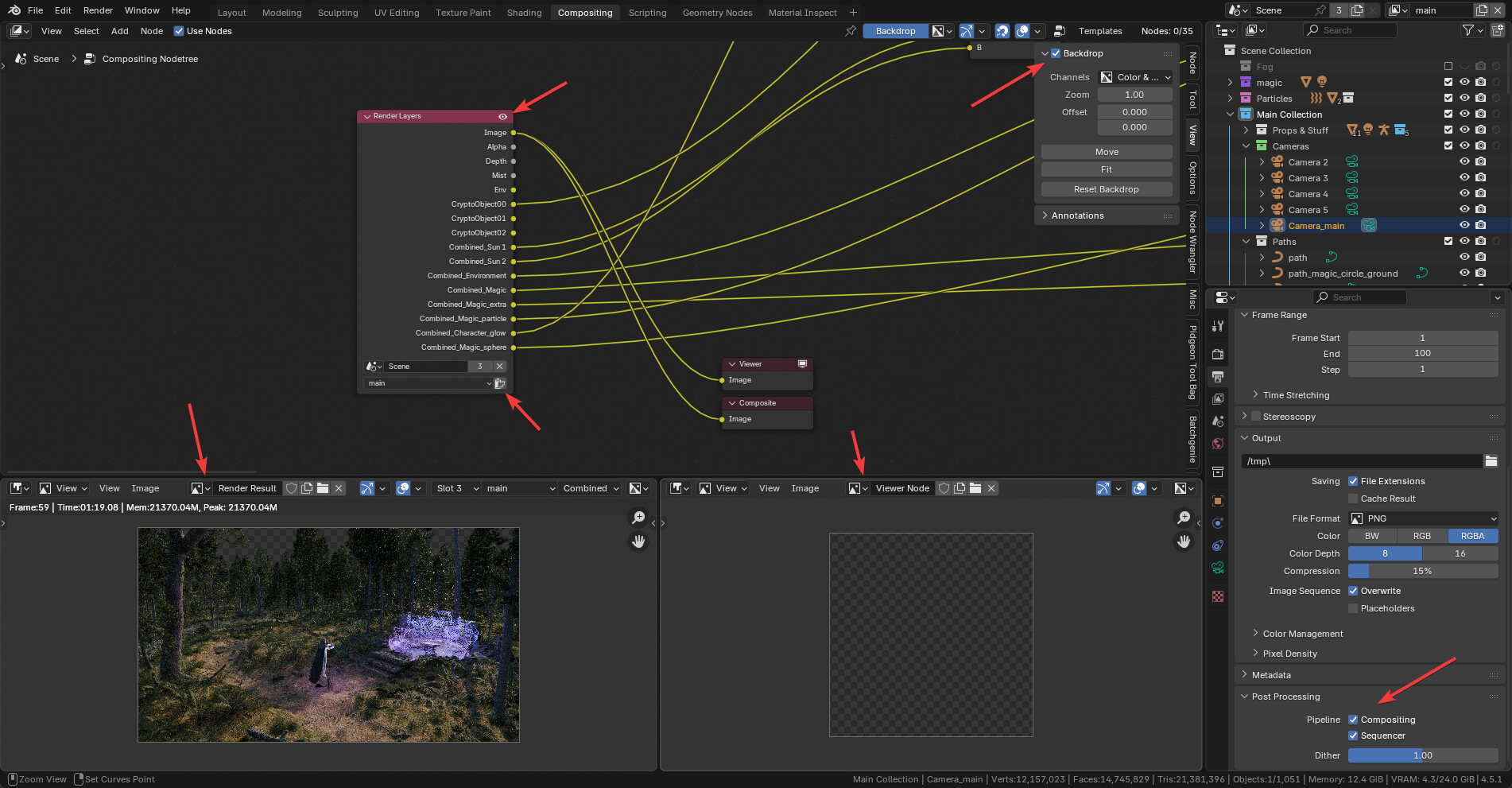Image resolution: width=1512 pixels, height=788 pixels.
Task: Open Image menu in Render Result editor
Action: pos(145,488)
